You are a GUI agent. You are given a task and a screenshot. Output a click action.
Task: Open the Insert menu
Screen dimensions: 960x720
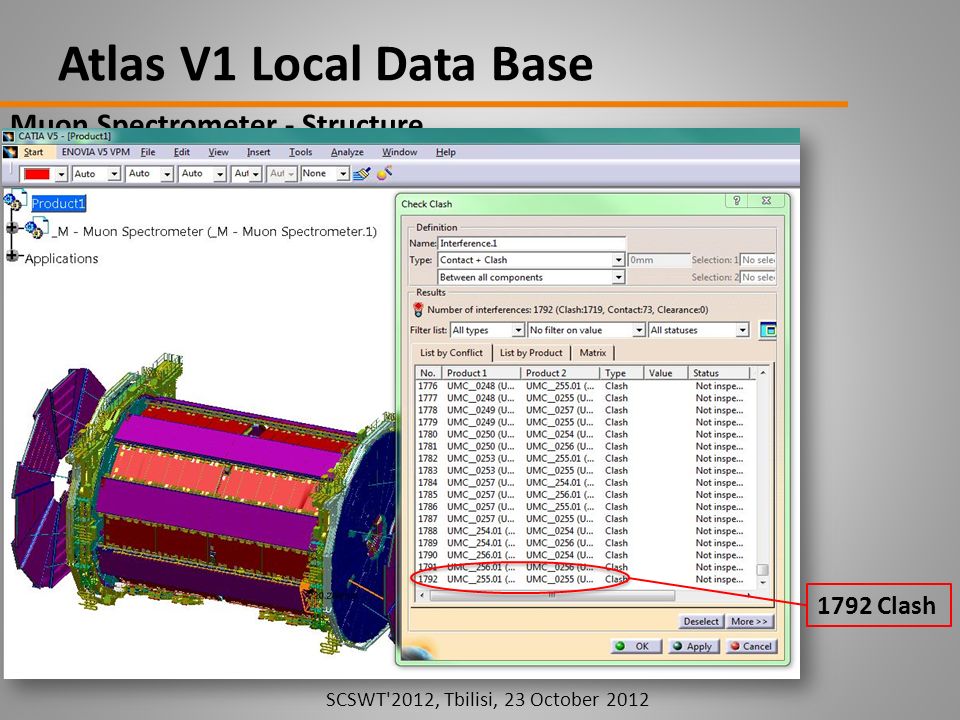click(x=258, y=152)
